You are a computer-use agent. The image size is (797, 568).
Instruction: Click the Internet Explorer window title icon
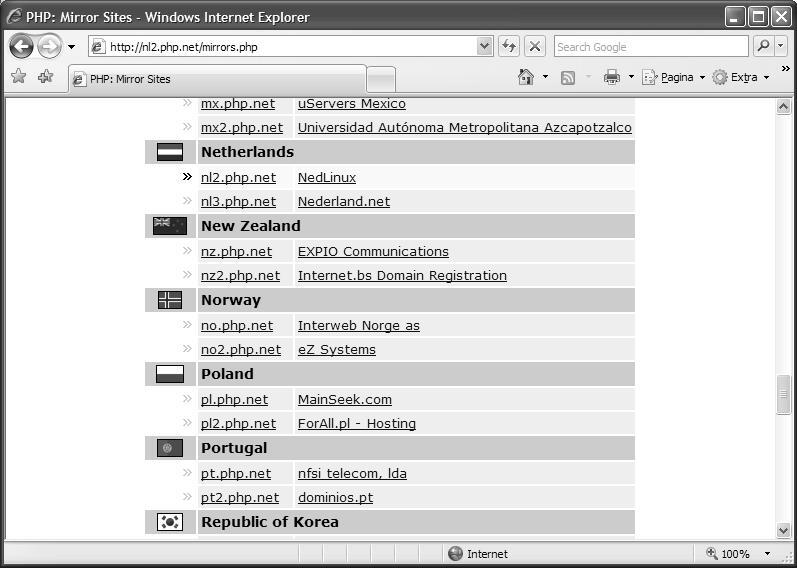click(x=14, y=16)
